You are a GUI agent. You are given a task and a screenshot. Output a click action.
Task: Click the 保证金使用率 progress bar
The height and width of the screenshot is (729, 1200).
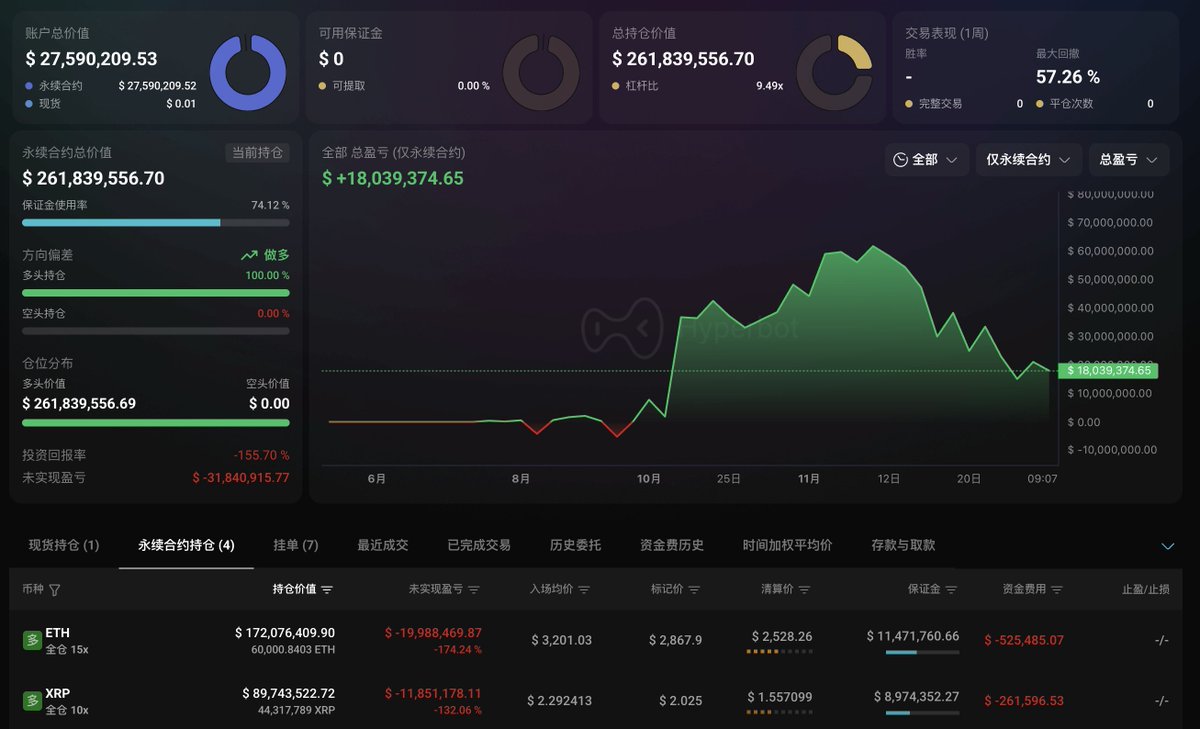(155, 223)
